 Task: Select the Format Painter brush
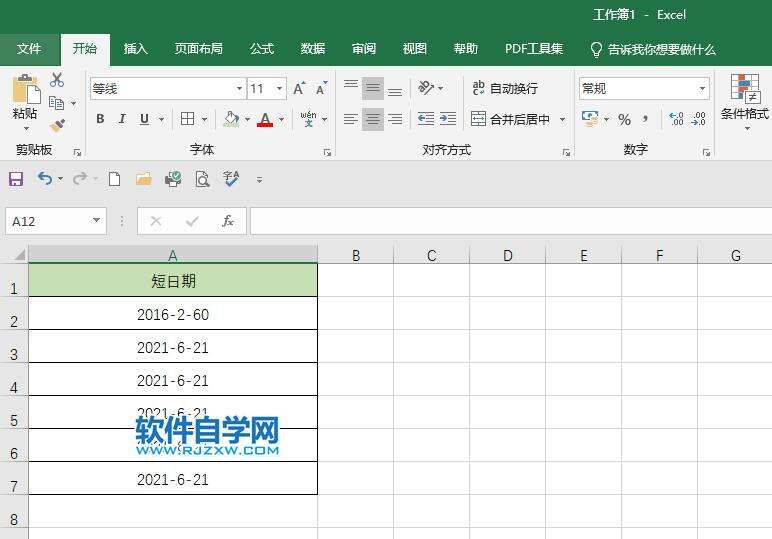click(58, 126)
